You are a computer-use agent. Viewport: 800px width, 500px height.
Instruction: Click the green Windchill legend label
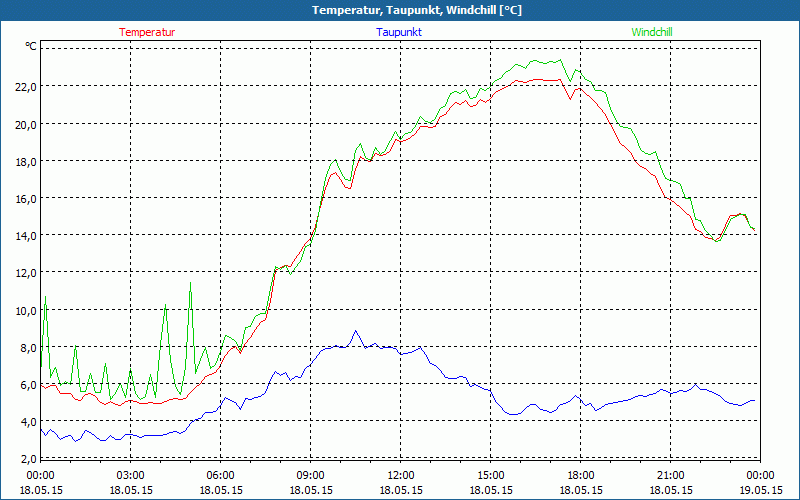click(652, 32)
